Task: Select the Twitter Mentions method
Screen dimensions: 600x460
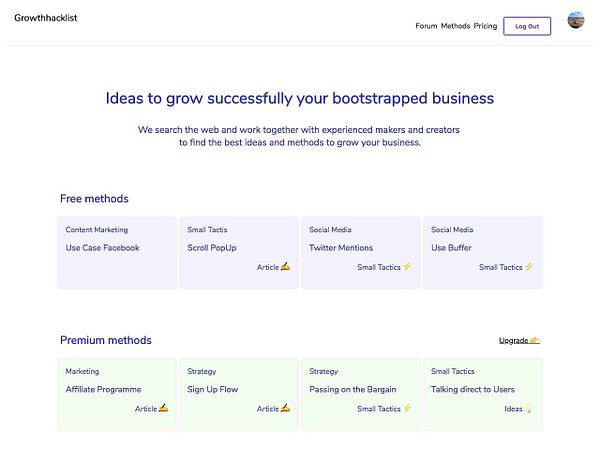Action: [x=341, y=248]
